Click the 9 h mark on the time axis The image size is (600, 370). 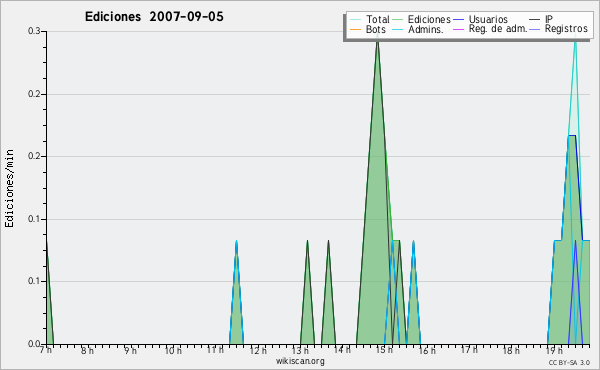click(x=130, y=350)
